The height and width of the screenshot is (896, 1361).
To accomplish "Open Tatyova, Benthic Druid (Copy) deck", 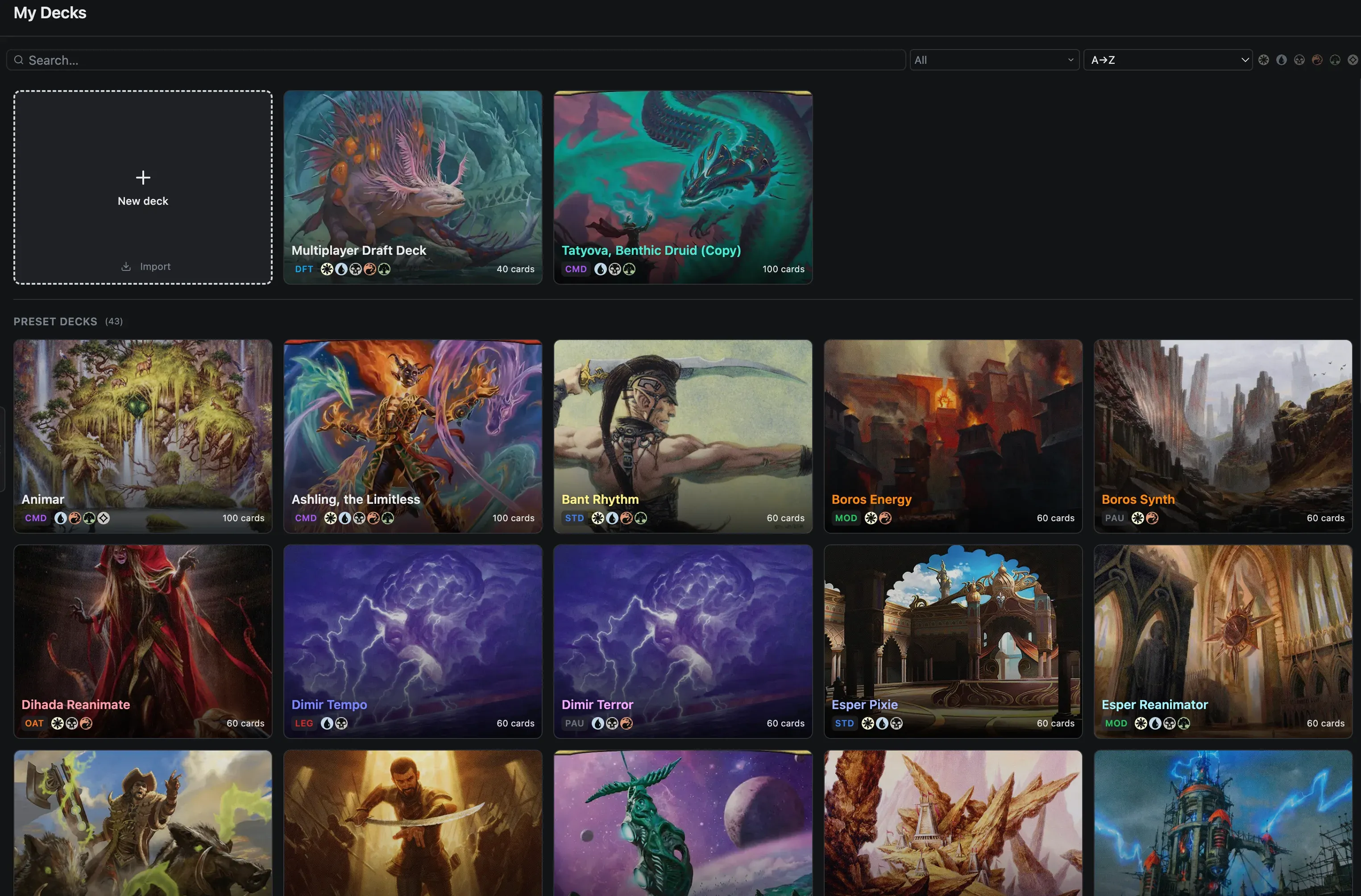I will click(683, 187).
